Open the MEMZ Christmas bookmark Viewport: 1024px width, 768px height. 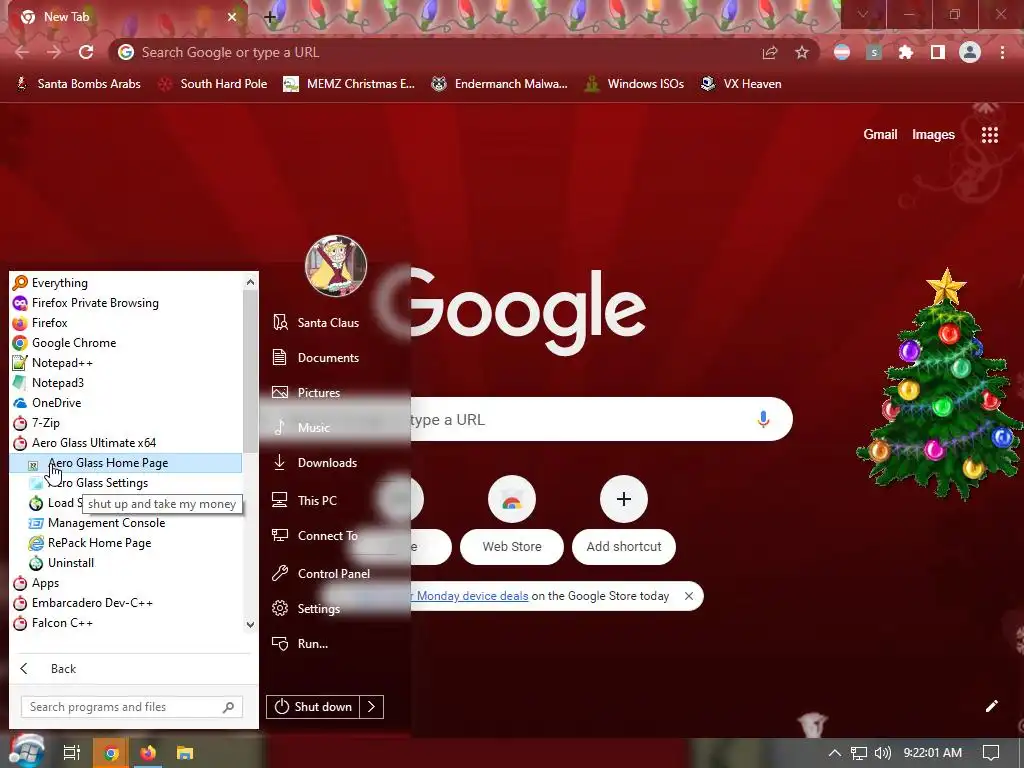(349, 84)
